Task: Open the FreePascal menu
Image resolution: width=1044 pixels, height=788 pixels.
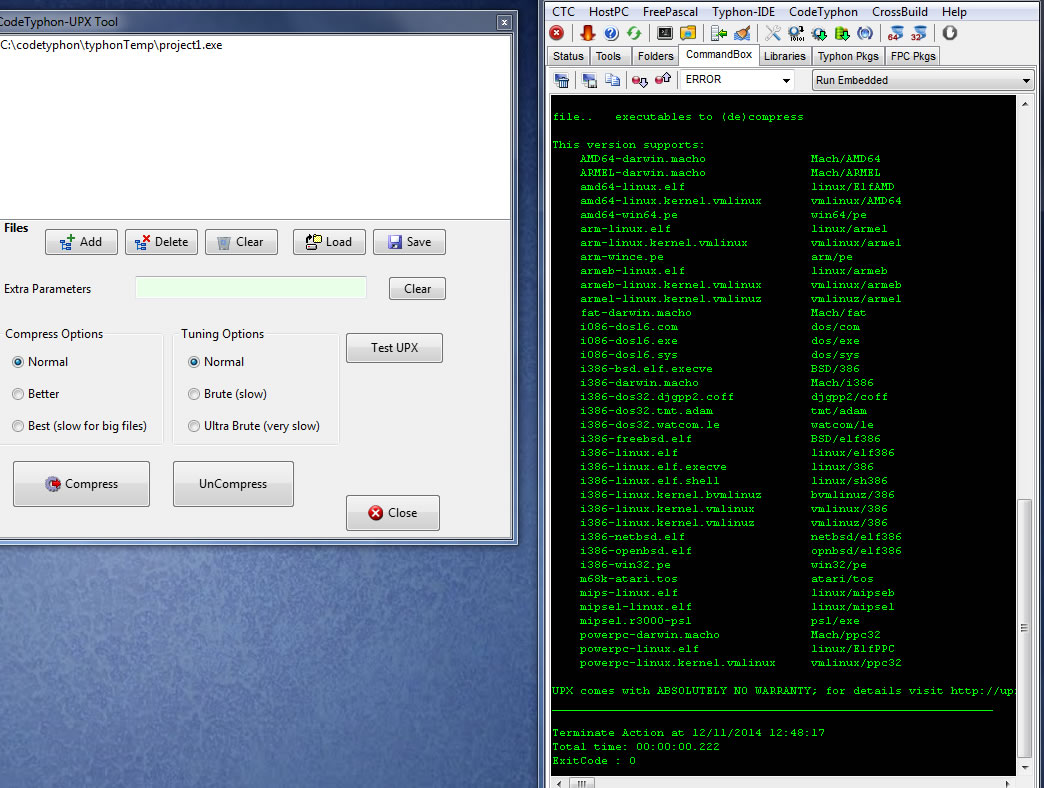Action: tap(670, 12)
